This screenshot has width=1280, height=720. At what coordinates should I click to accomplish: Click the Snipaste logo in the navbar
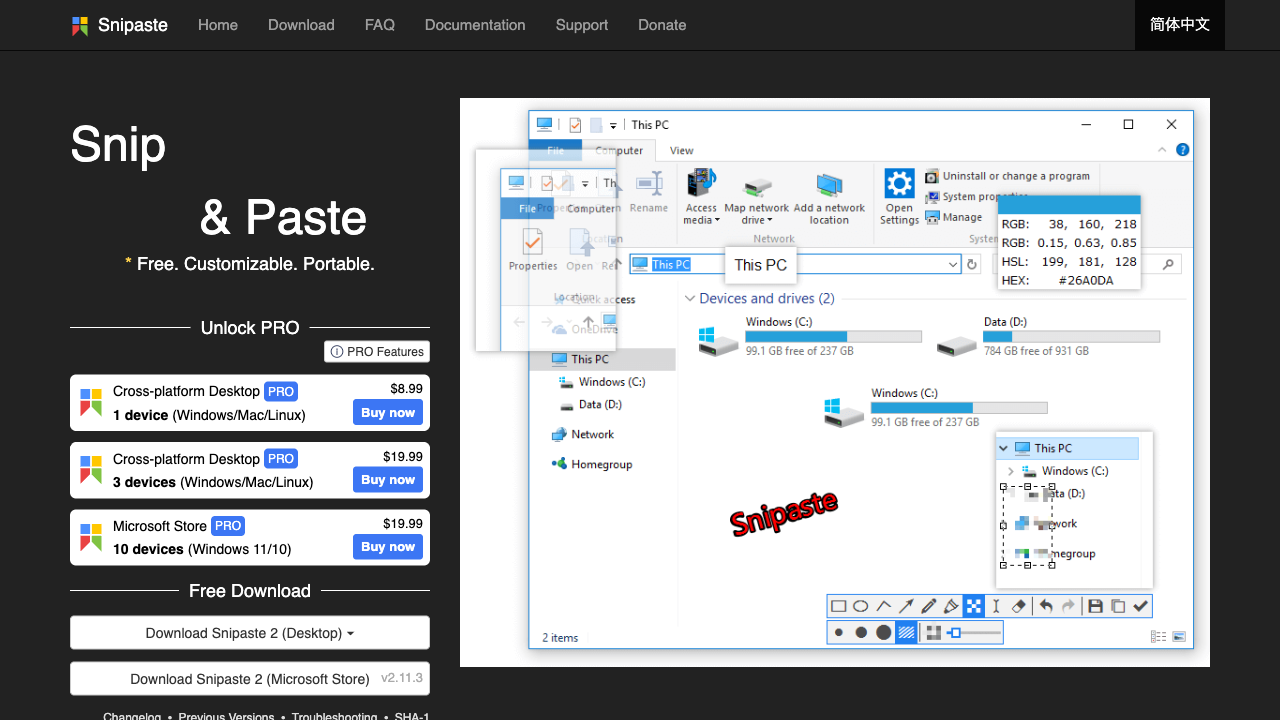[120, 25]
